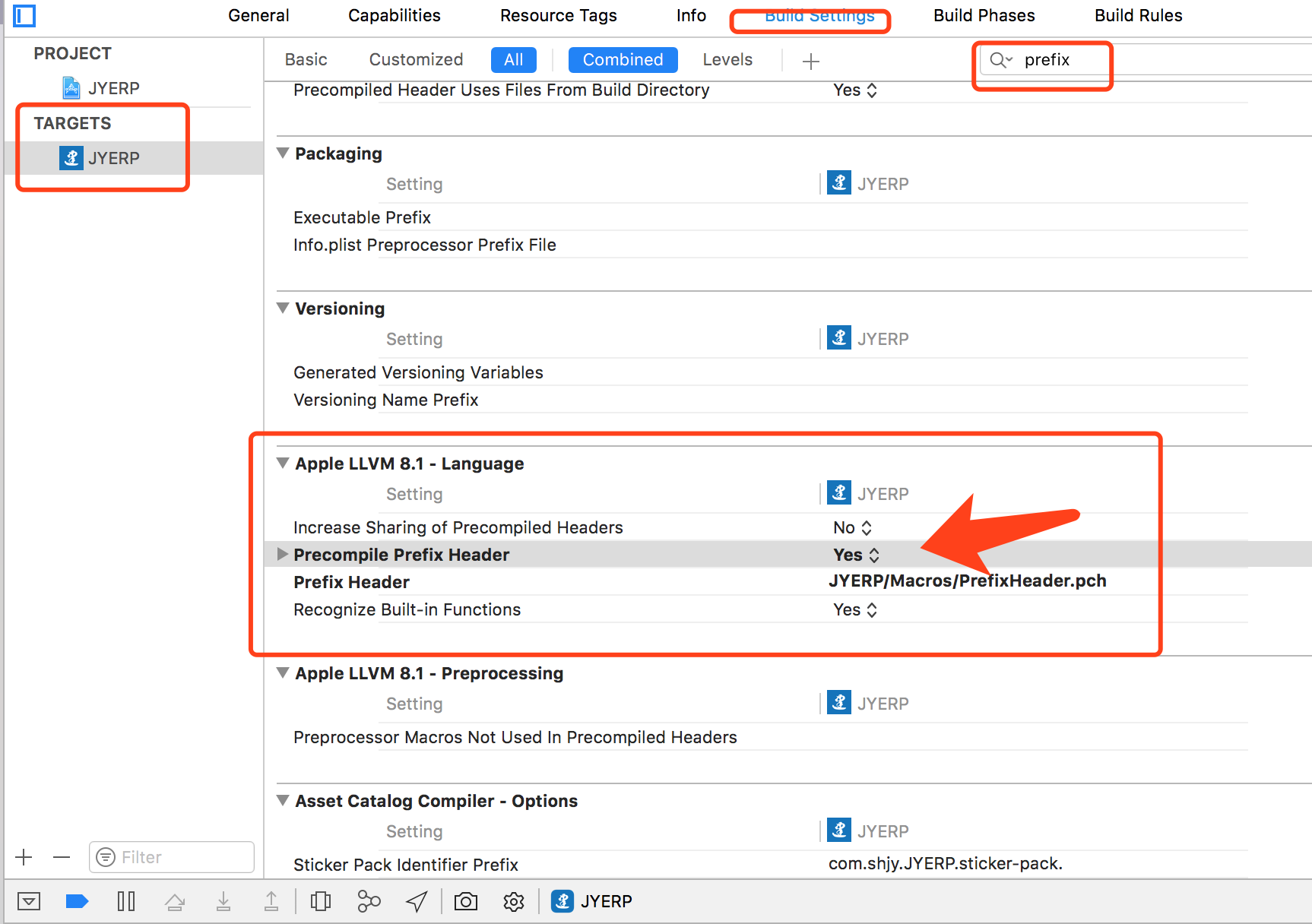Image resolution: width=1312 pixels, height=924 pixels.
Task: Pause program execution
Action: pyautogui.click(x=126, y=901)
